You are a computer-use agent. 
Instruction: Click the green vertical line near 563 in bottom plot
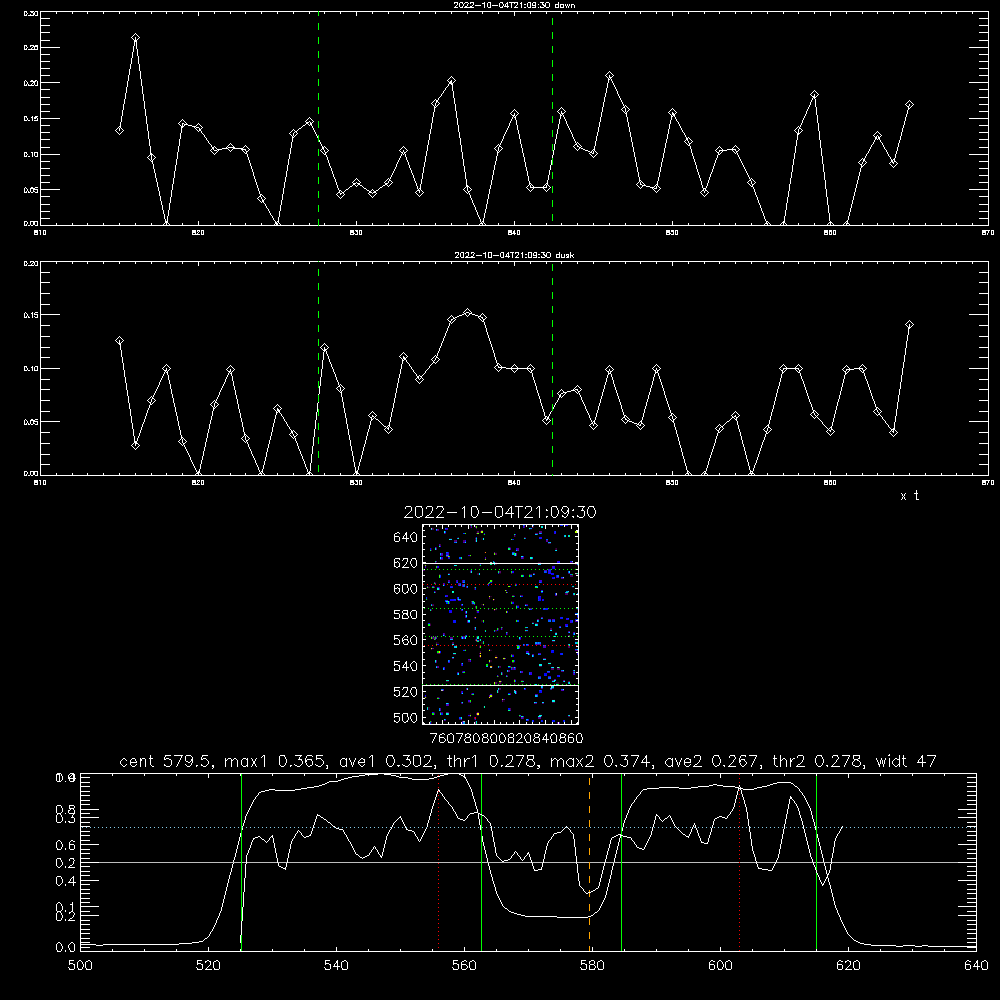click(x=482, y=862)
